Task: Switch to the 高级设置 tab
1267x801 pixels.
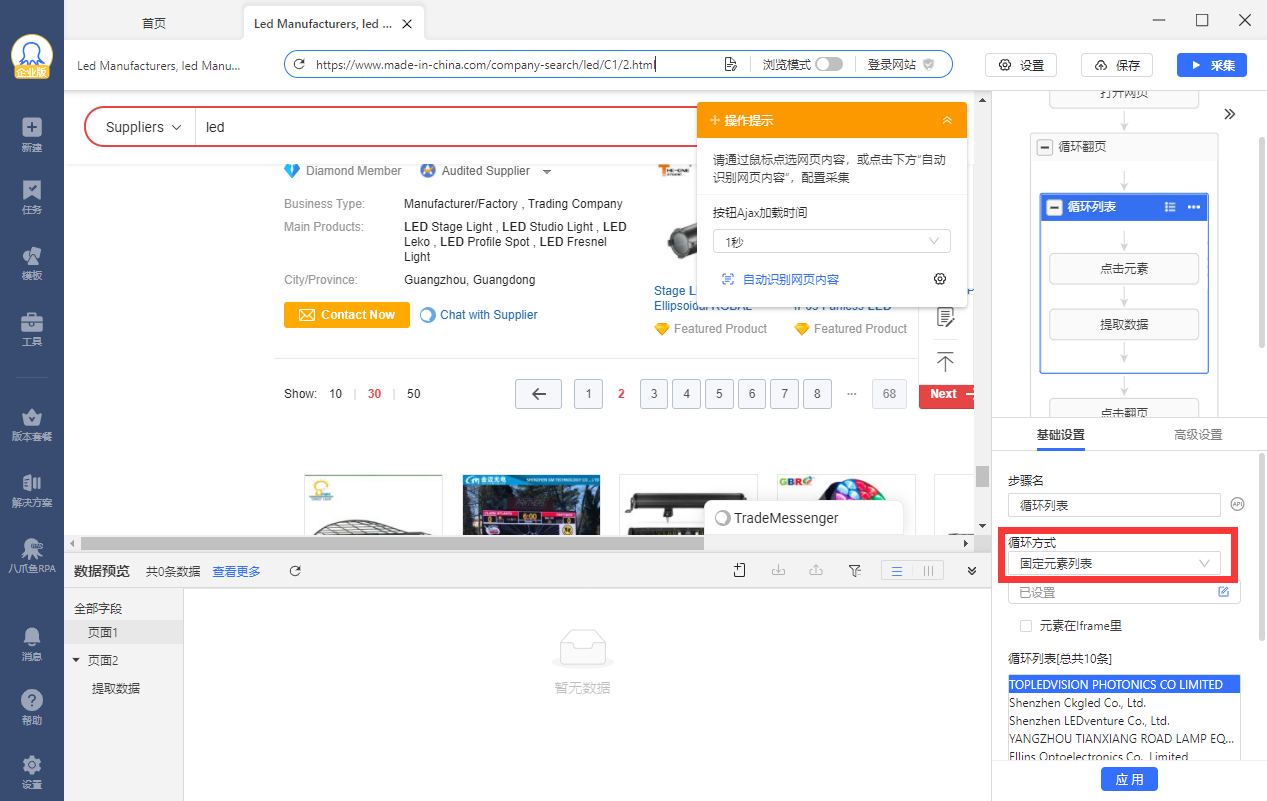Action: 1197,435
